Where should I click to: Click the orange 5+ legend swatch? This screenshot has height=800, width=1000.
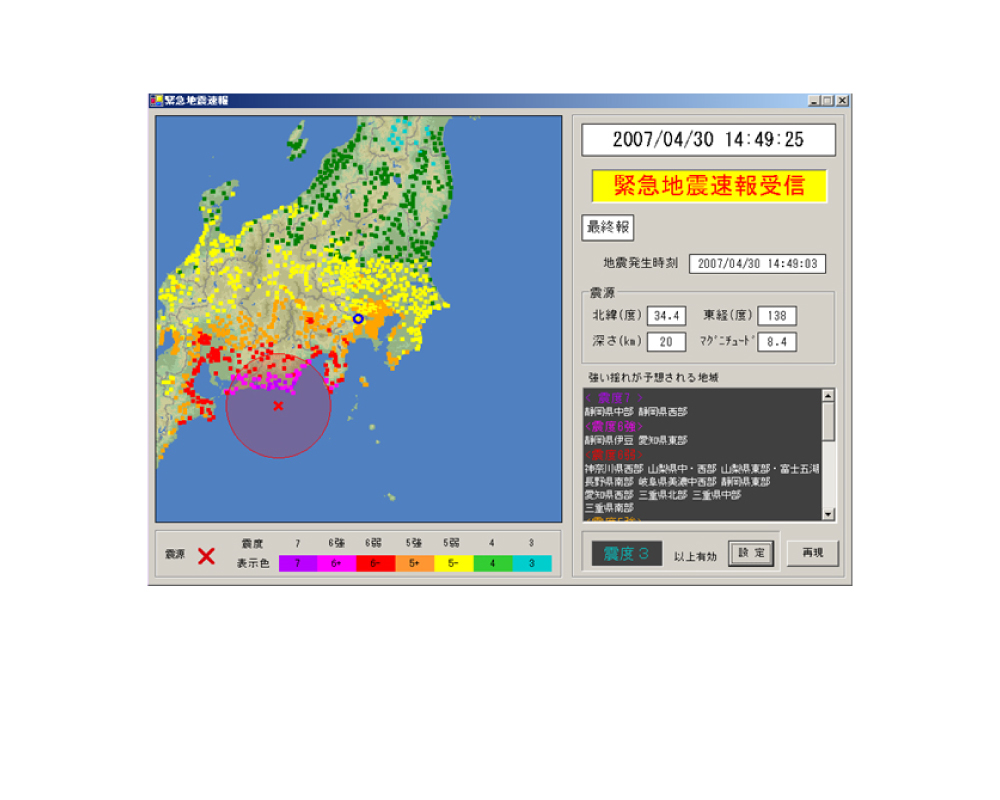(x=415, y=563)
